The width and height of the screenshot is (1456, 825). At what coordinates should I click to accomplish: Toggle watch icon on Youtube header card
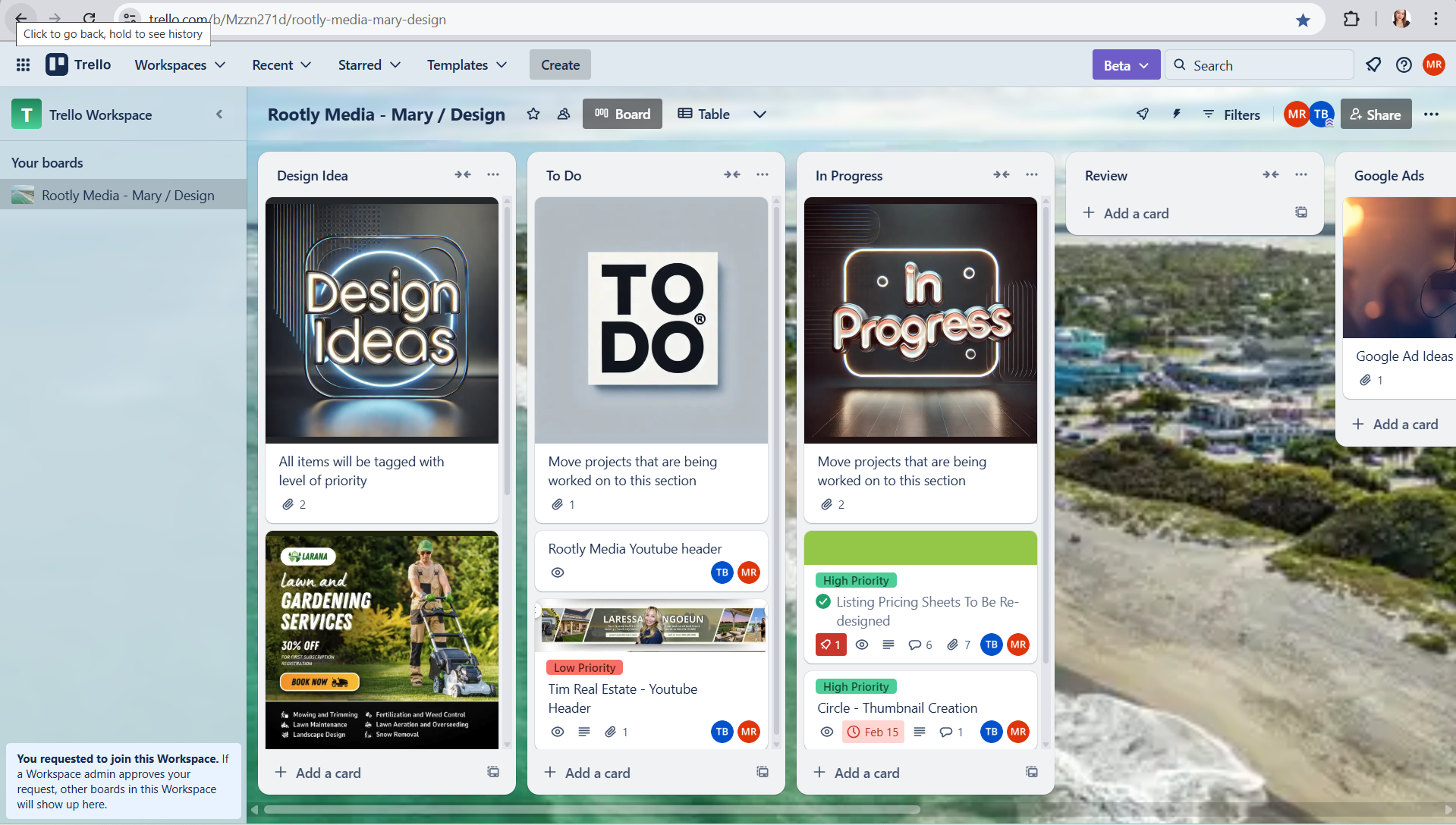coord(558,573)
